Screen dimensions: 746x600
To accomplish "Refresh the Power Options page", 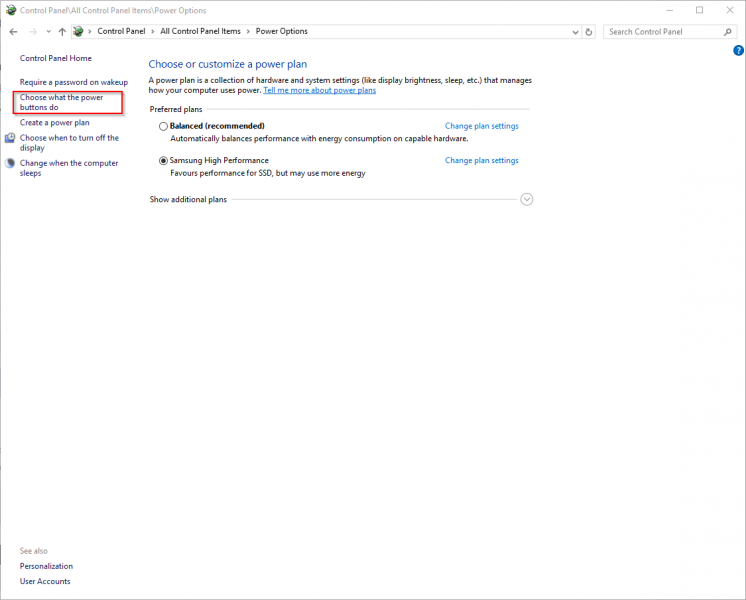I will [x=589, y=32].
